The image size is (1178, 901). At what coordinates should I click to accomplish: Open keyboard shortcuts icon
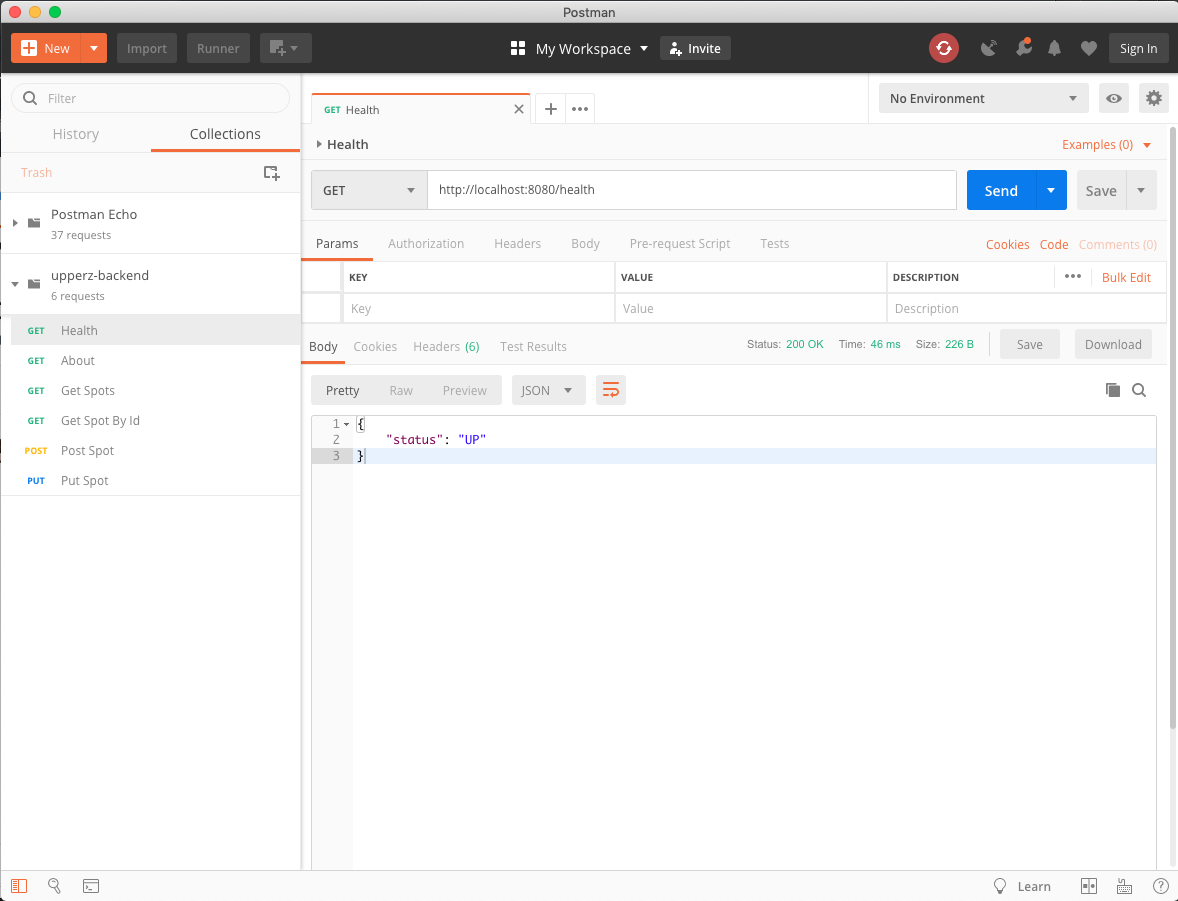[x=1125, y=886]
